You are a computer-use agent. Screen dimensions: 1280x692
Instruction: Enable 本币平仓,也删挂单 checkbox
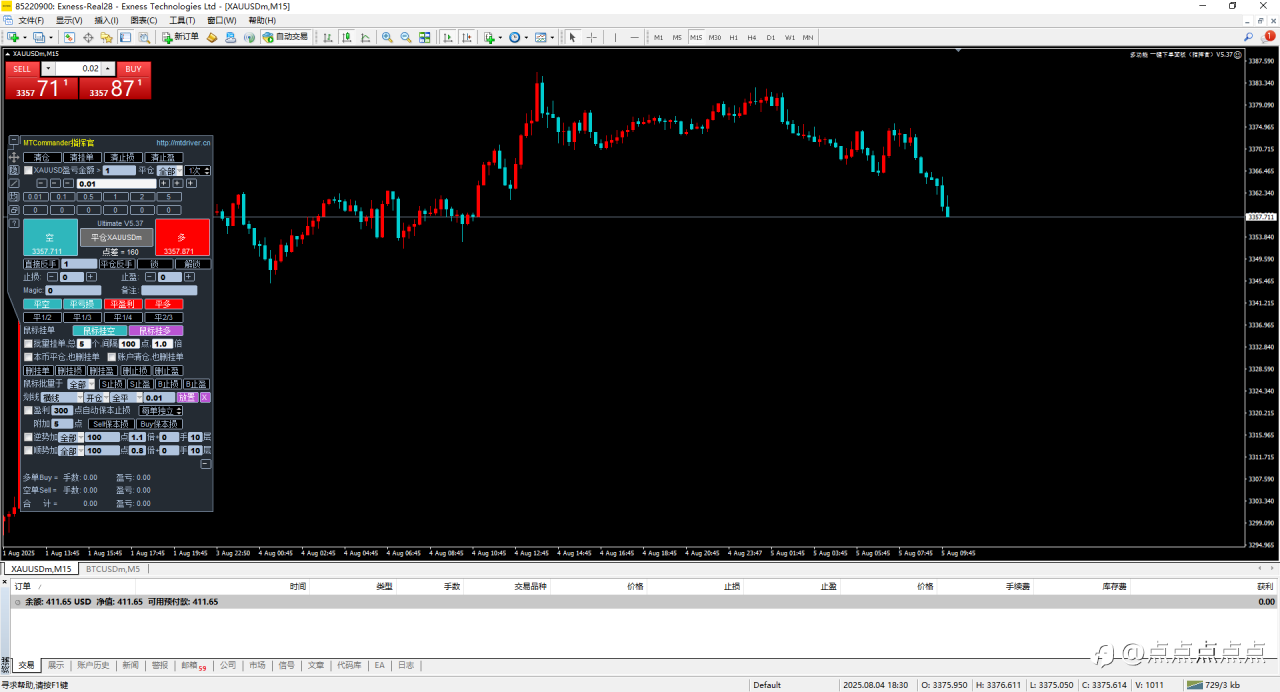click(28, 357)
